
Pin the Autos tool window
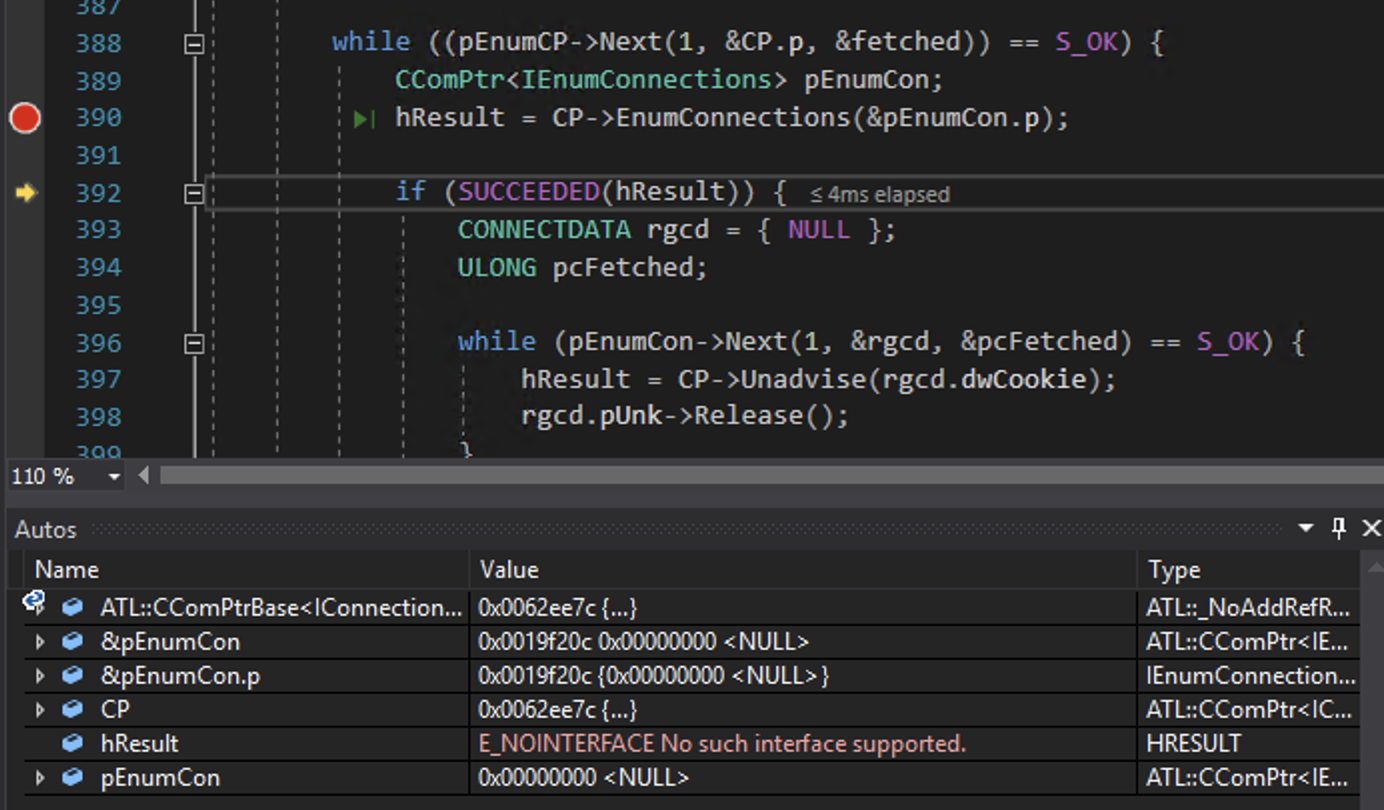pos(1339,528)
